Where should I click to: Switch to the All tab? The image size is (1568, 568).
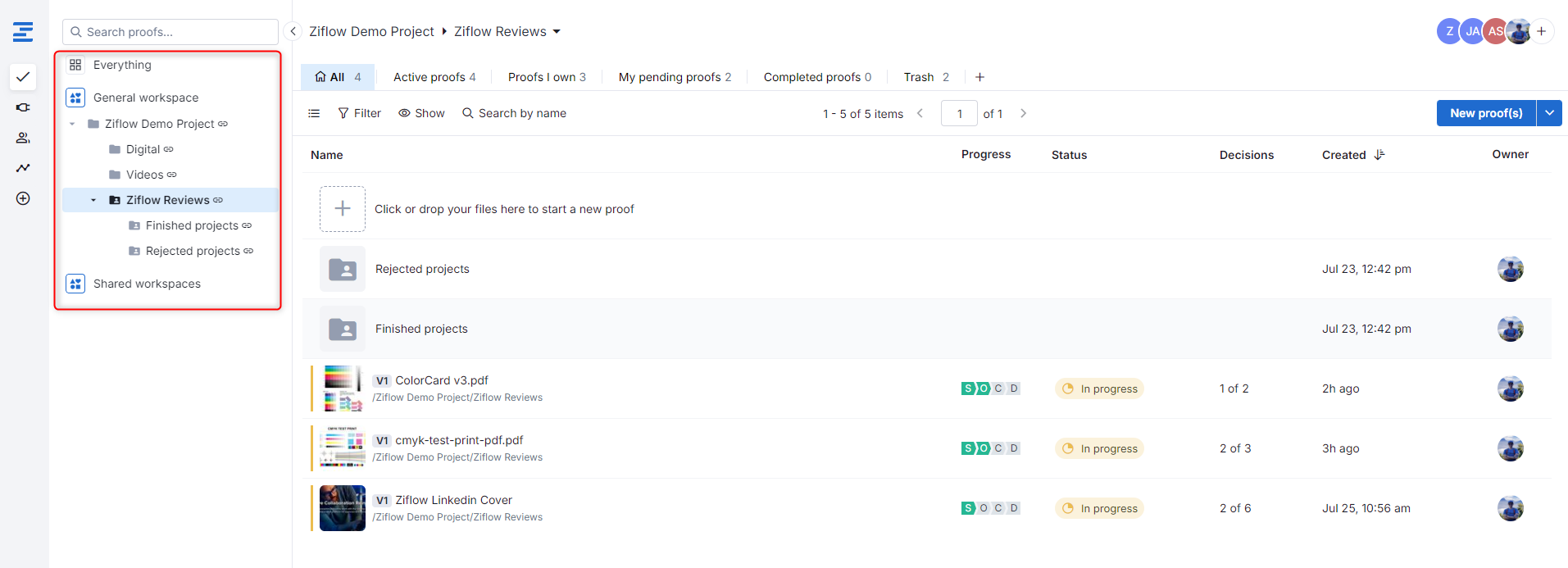click(x=338, y=77)
